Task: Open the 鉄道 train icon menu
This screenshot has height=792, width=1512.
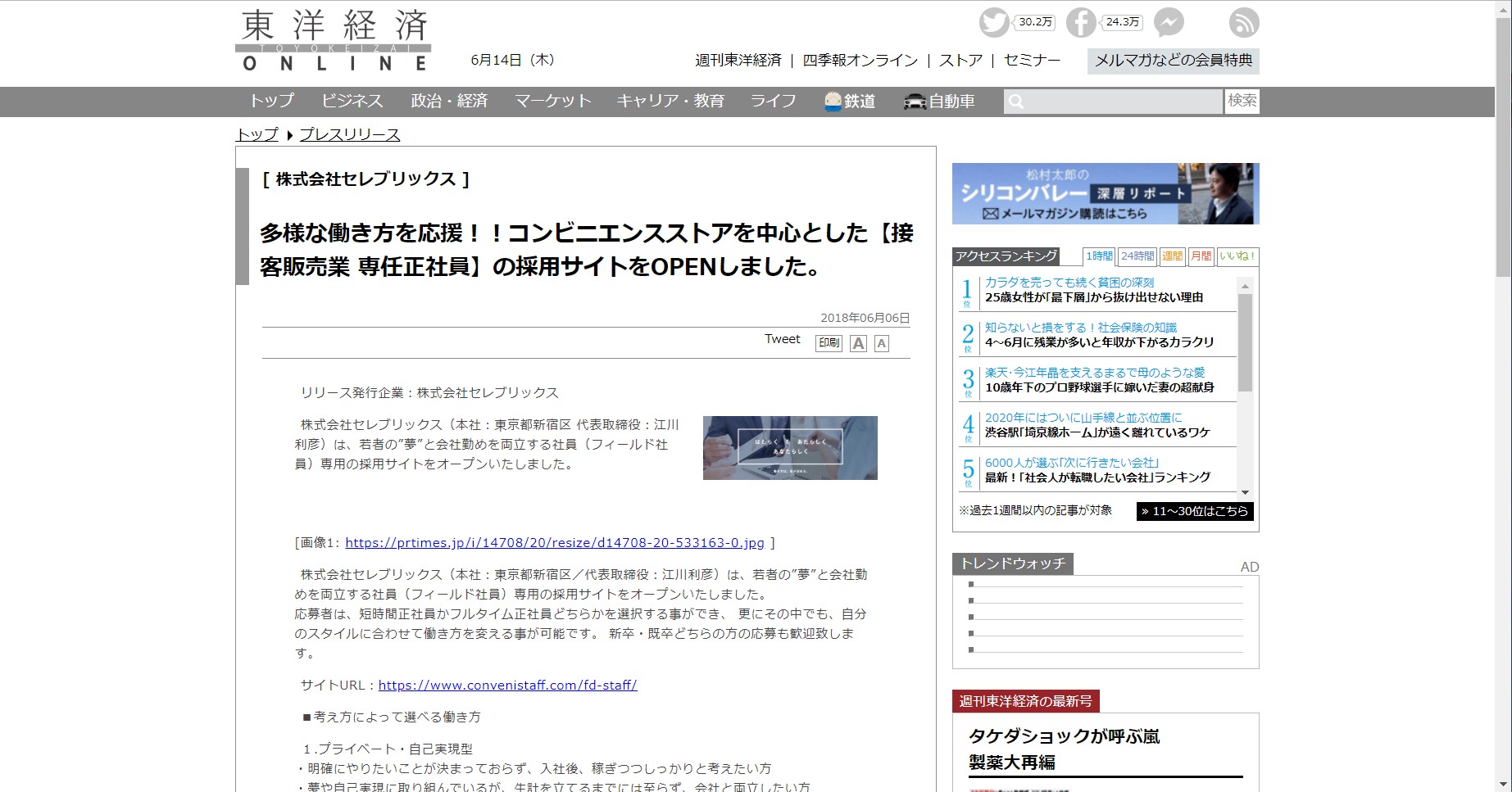Action: (850, 101)
